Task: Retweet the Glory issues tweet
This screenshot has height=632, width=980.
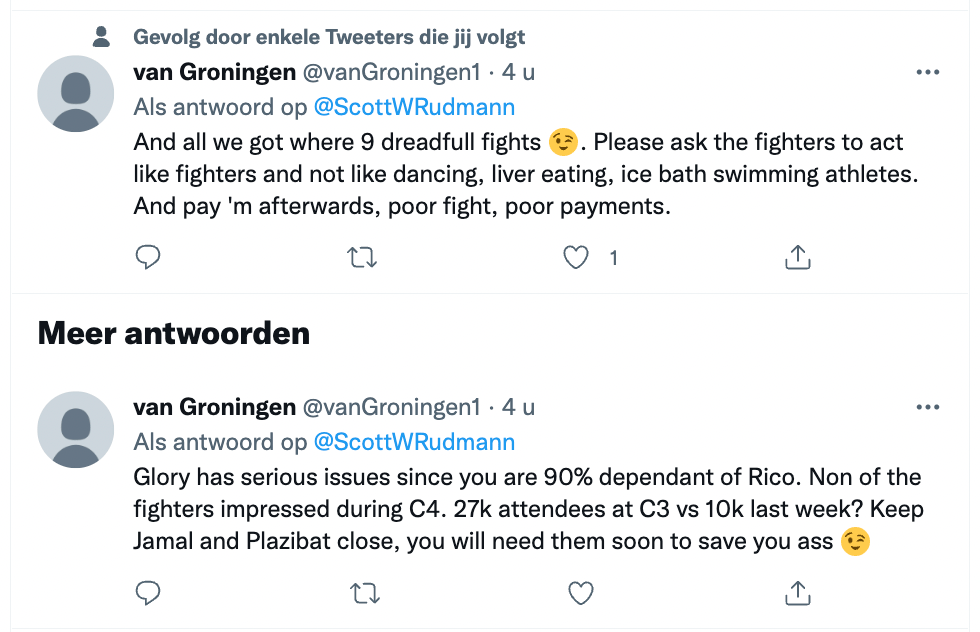Action: pyautogui.click(x=361, y=593)
